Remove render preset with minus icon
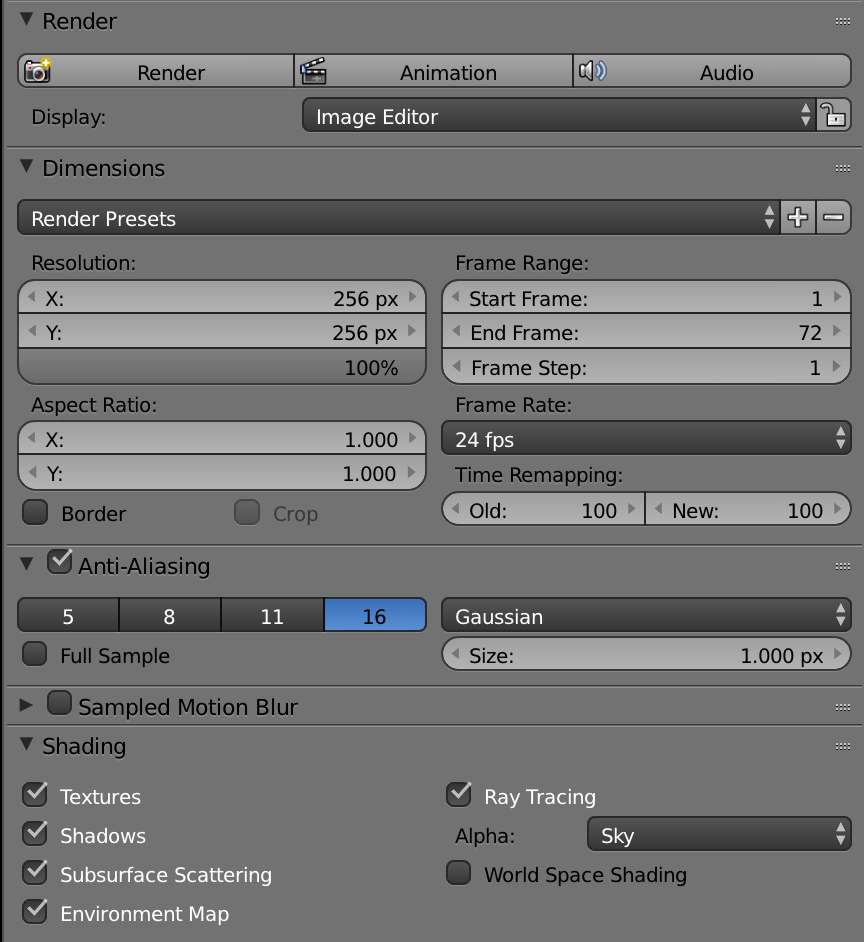This screenshot has width=864, height=942. tap(834, 216)
